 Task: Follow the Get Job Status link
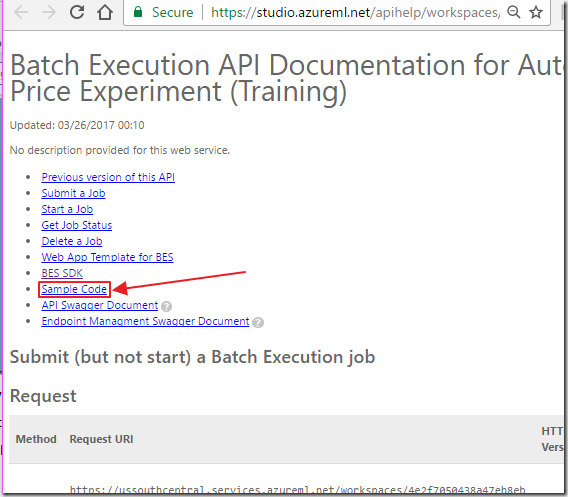coord(76,225)
